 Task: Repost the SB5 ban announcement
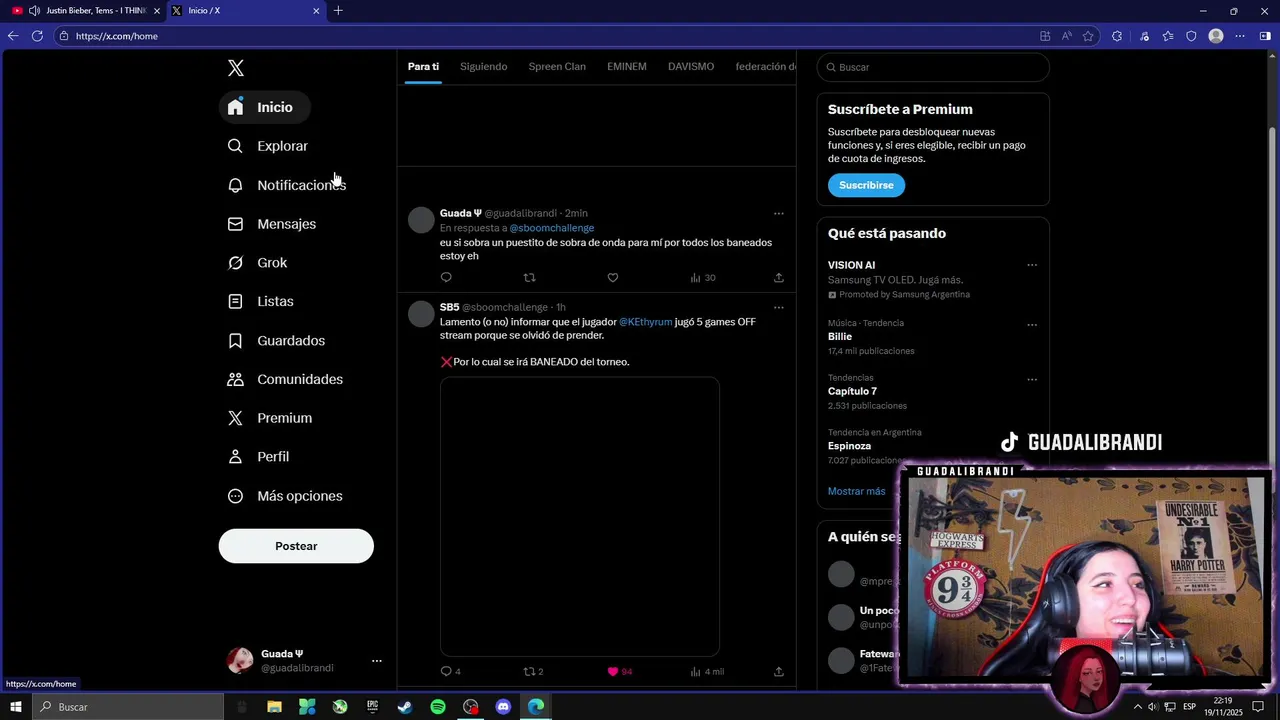click(x=533, y=671)
